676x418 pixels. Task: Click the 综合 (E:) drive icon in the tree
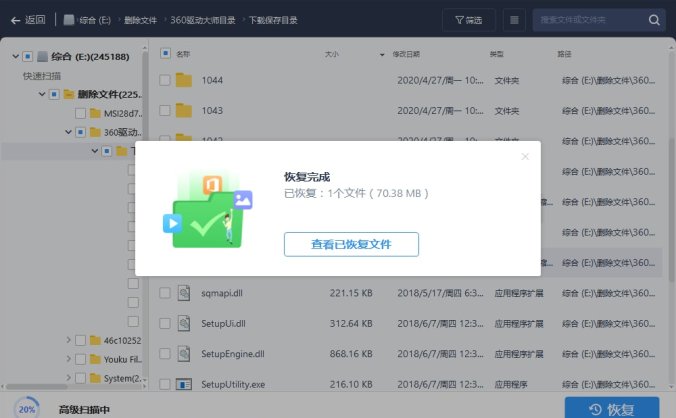click(x=42, y=56)
